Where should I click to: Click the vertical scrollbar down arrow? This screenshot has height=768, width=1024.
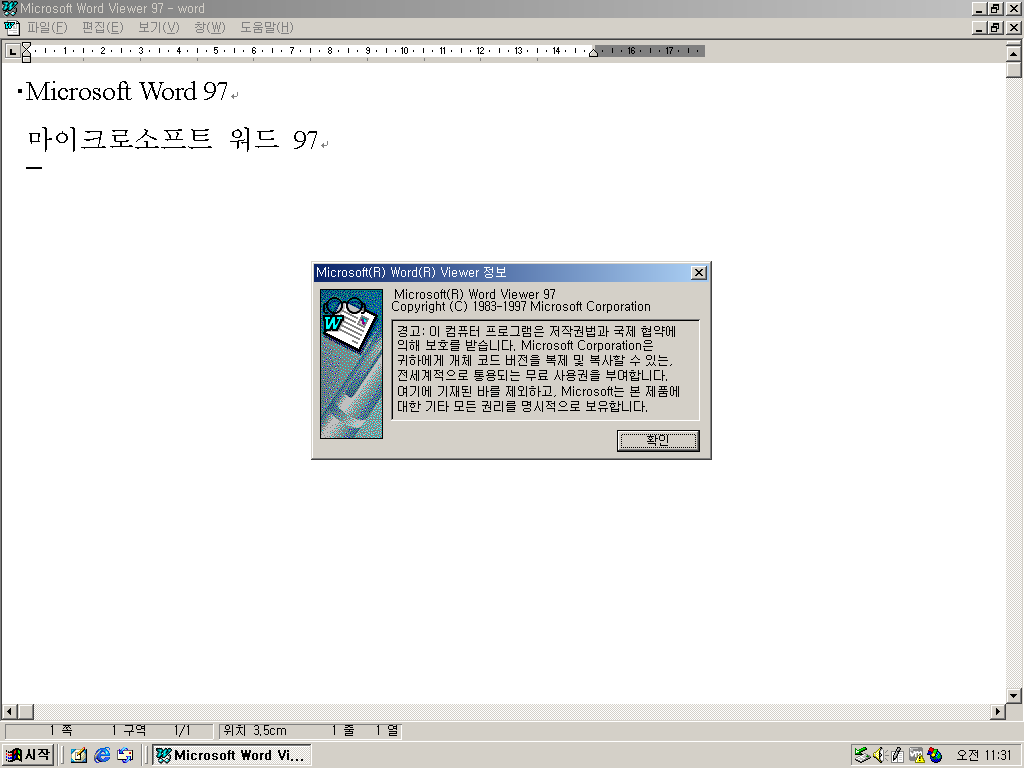pos(1014,696)
